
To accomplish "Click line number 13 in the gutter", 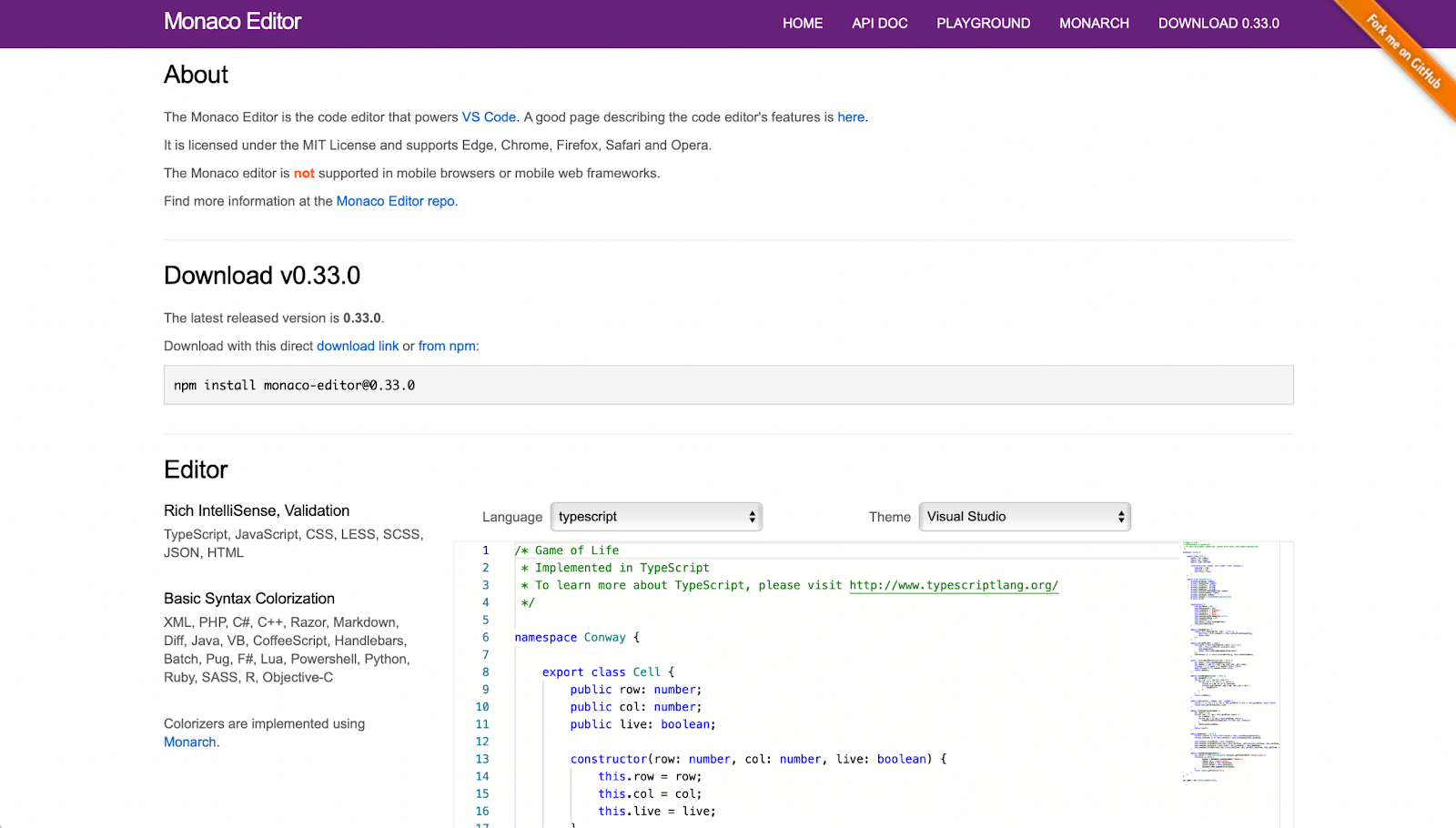I will pyautogui.click(x=482, y=759).
